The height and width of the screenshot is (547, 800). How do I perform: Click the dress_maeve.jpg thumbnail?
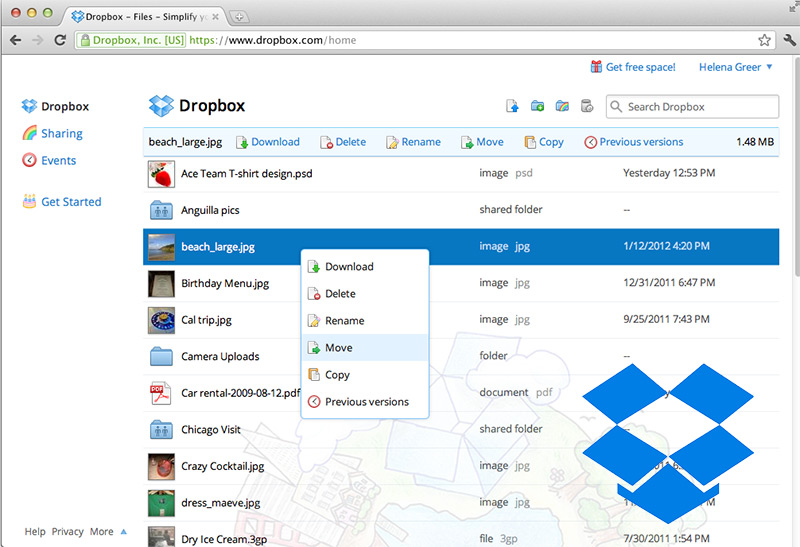click(x=161, y=503)
